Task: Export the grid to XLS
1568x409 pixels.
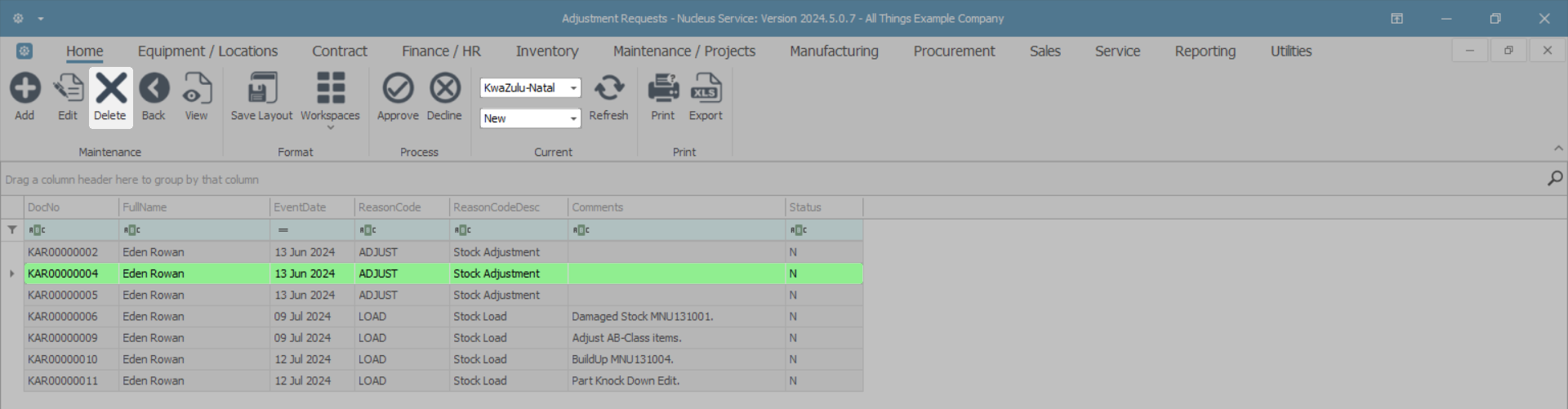Action: [x=706, y=88]
